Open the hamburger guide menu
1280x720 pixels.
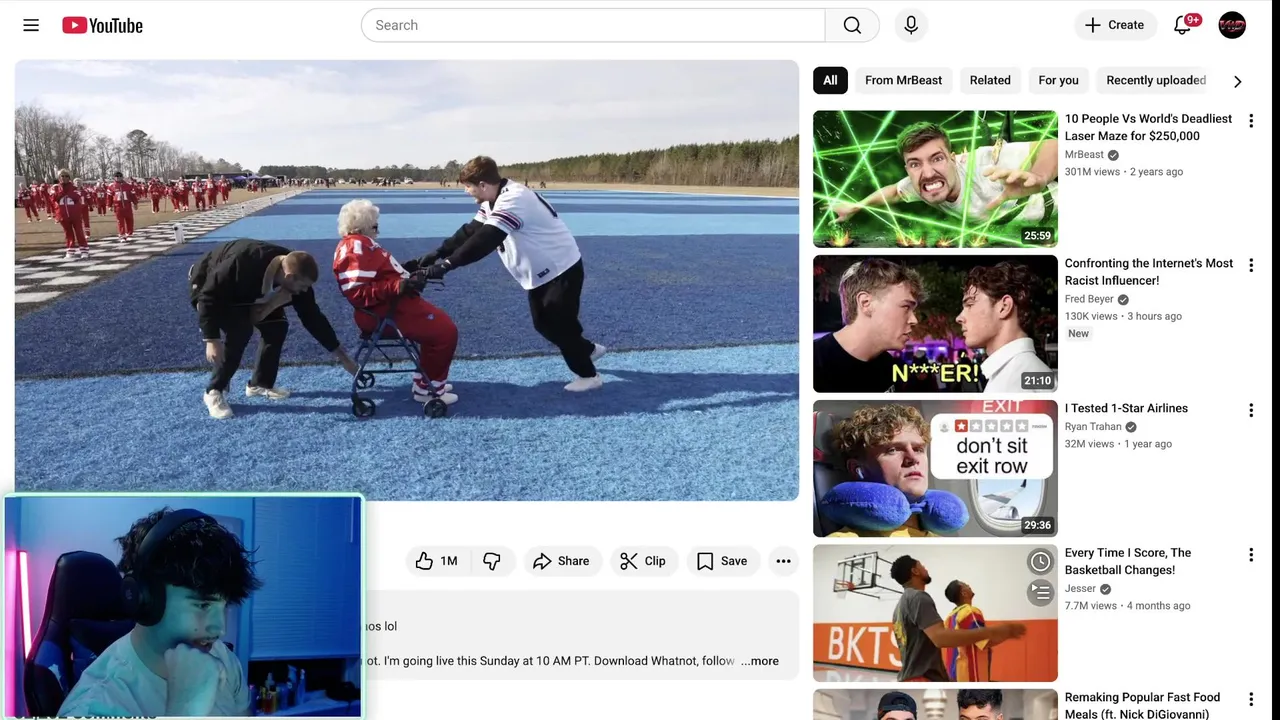click(31, 25)
